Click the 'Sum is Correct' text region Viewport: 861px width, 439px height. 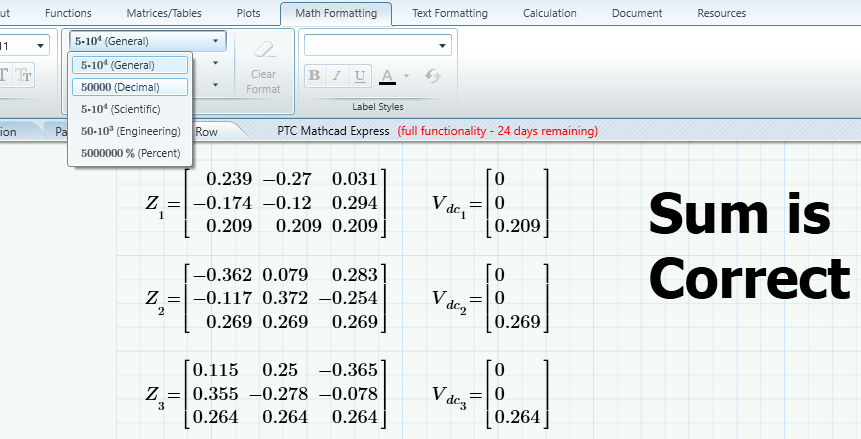(x=750, y=246)
